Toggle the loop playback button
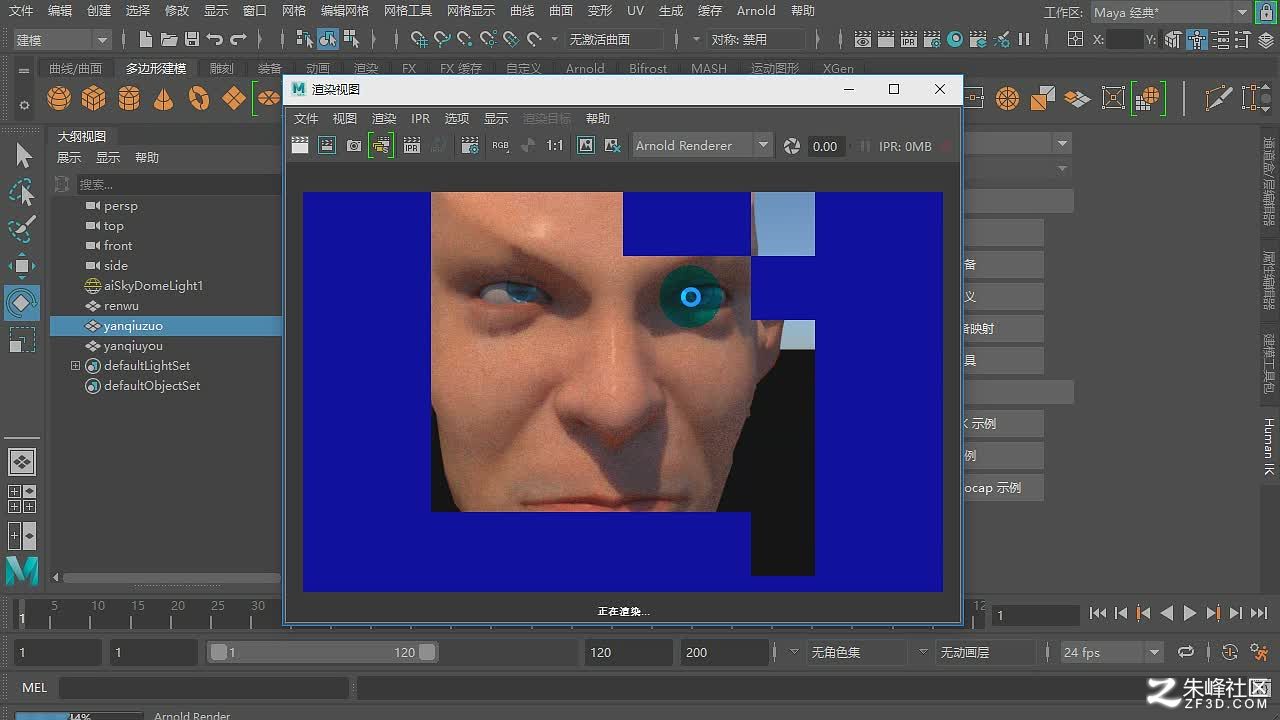The height and width of the screenshot is (720, 1280). tap(1186, 652)
